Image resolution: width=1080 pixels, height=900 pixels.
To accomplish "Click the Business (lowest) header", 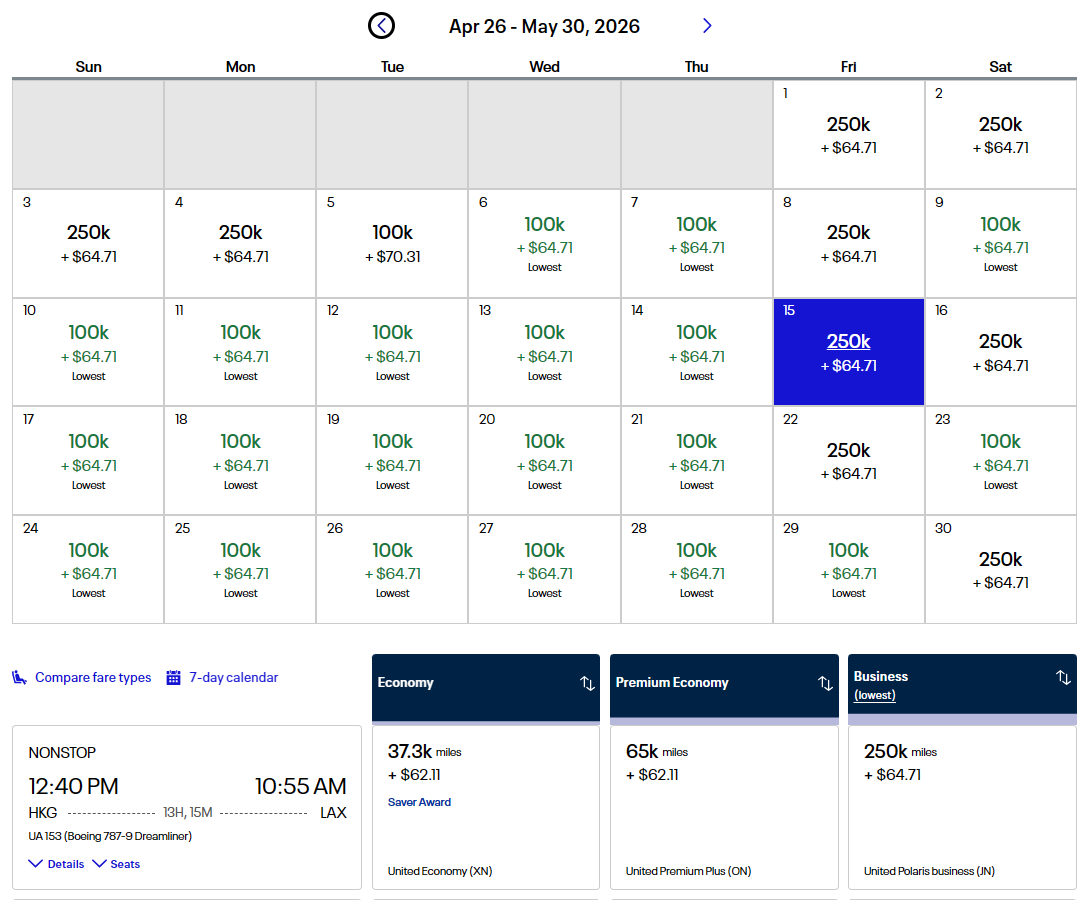I will tap(881, 684).
